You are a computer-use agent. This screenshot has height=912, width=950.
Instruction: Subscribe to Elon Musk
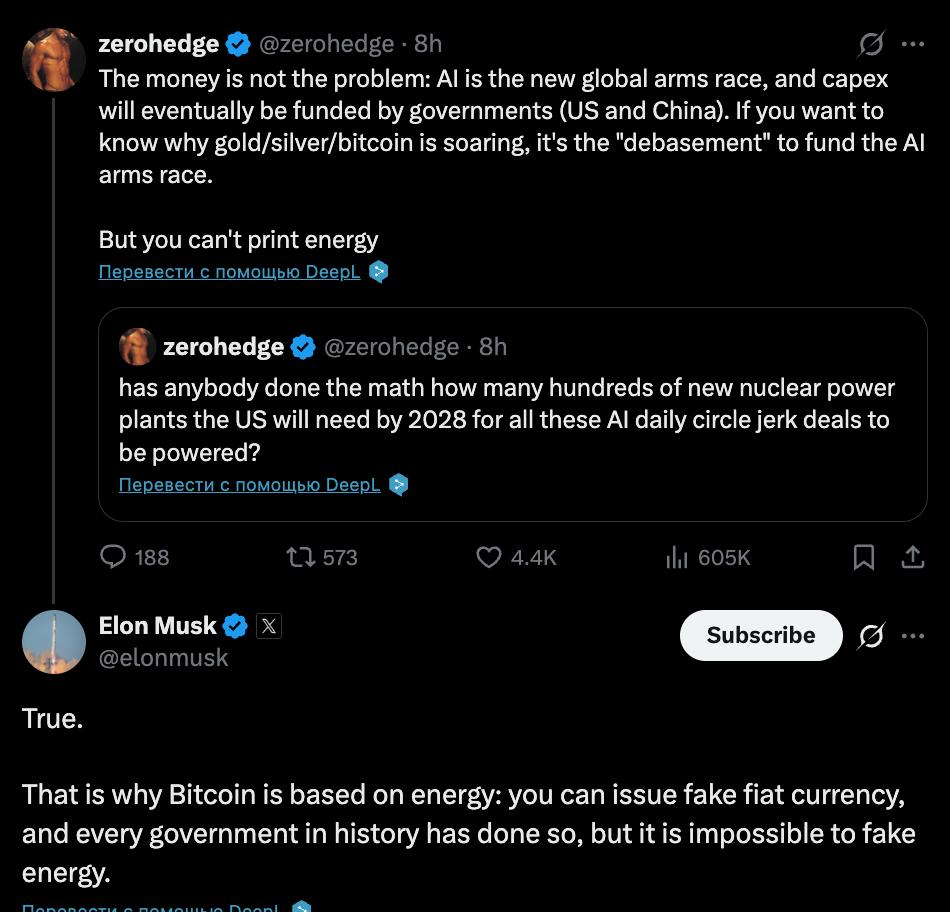coord(760,636)
